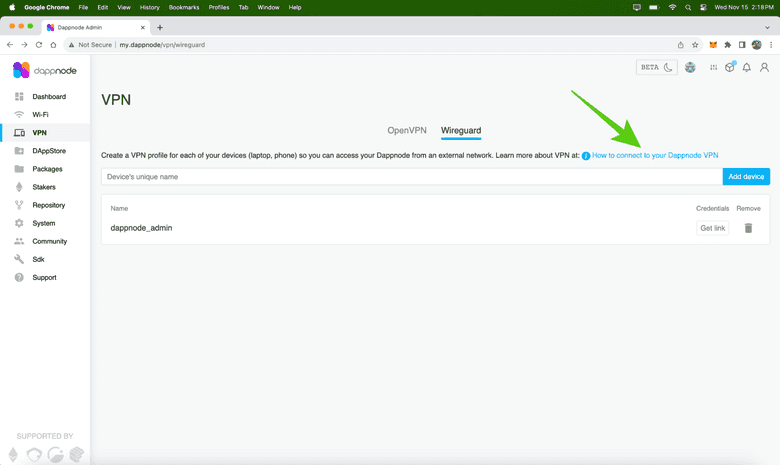Image resolution: width=780 pixels, height=465 pixels.
Task: Bookmark this page with the star icon
Action: tap(695, 45)
